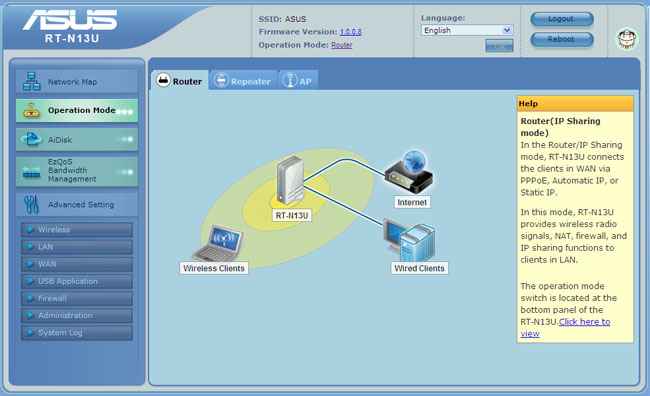Expand the Wireless submenu item
650x396 pixels.
(x=77, y=230)
